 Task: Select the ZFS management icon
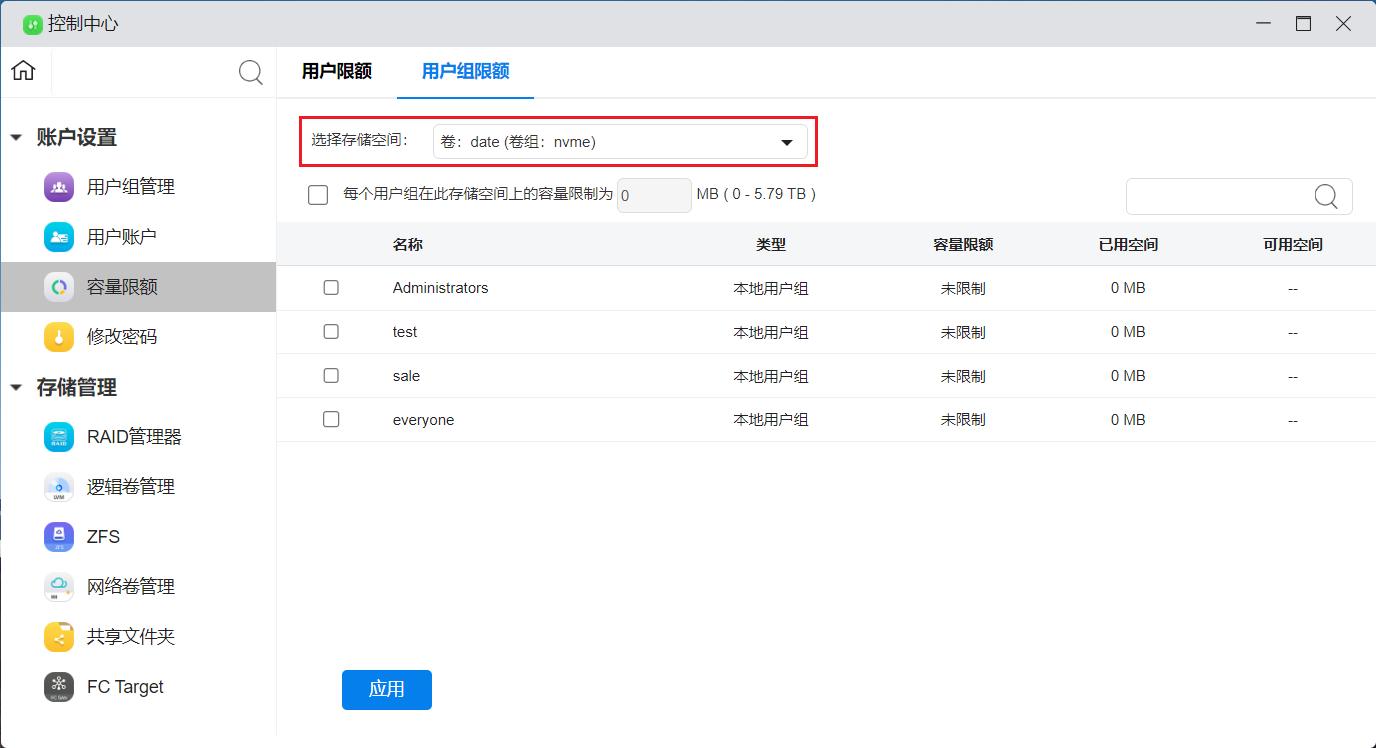(58, 536)
